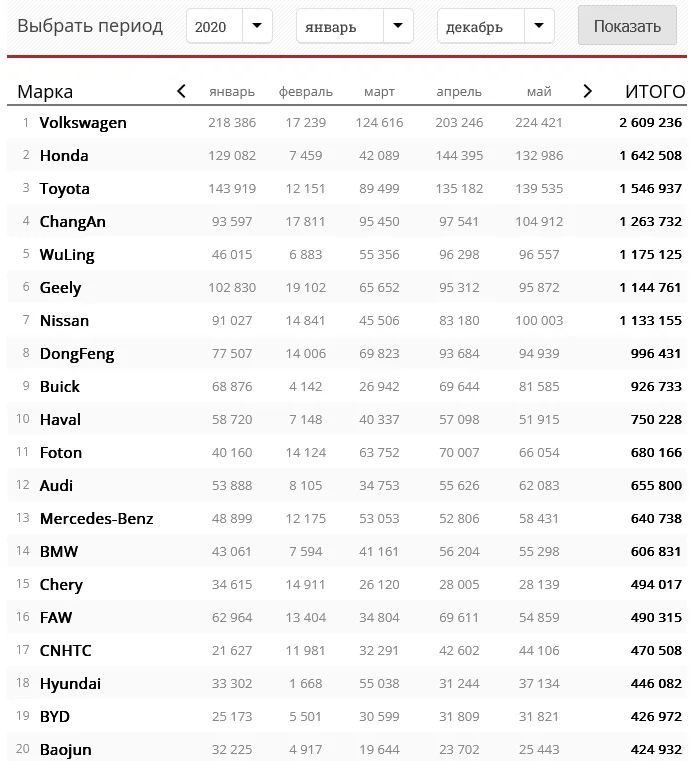
Task: Click the Показать button
Action: 627,26
